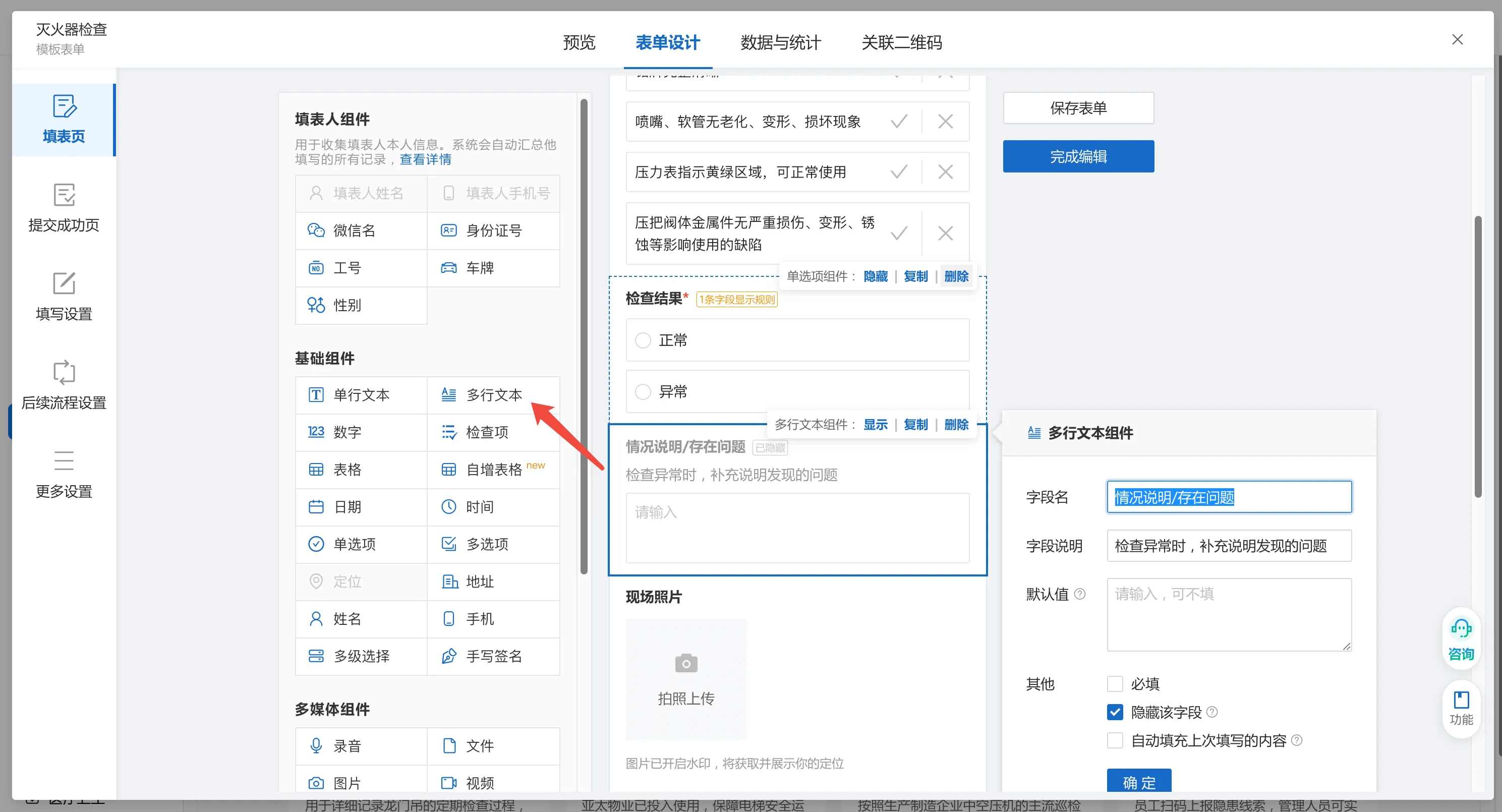Select the 正常 radio option
1502x812 pixels.
pyautogui.click(x=643, y=340)
